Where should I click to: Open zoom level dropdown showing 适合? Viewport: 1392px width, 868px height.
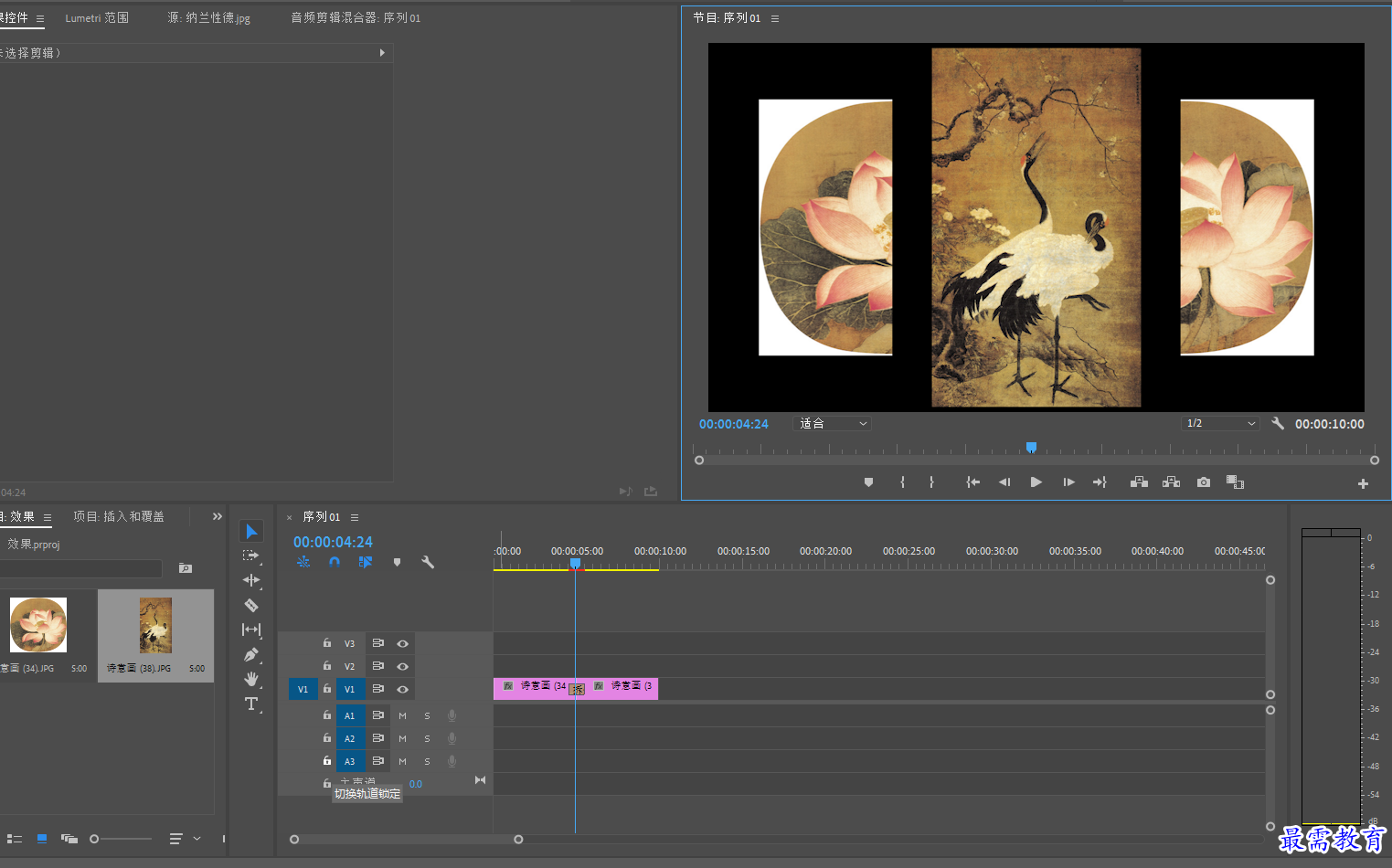coord(832,423)
